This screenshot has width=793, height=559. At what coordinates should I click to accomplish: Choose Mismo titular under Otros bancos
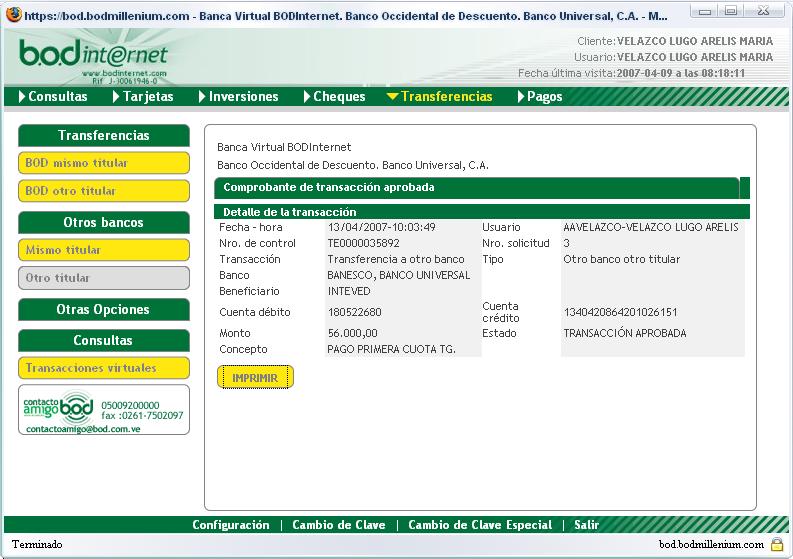(x=104, y=250)
